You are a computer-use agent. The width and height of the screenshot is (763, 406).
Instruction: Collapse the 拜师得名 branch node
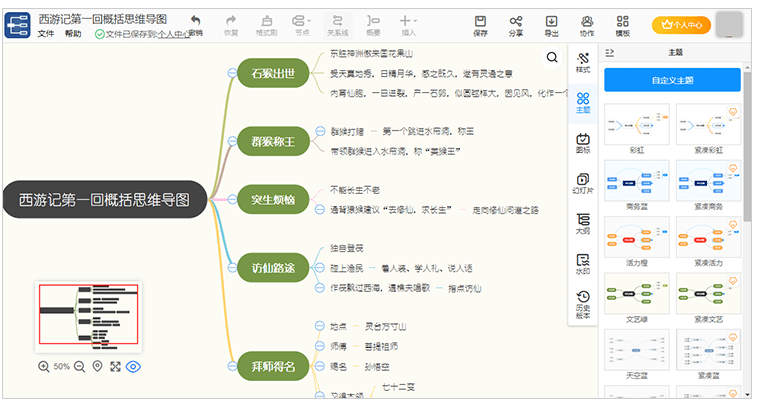pyautogui.click(x=232, y=365)
